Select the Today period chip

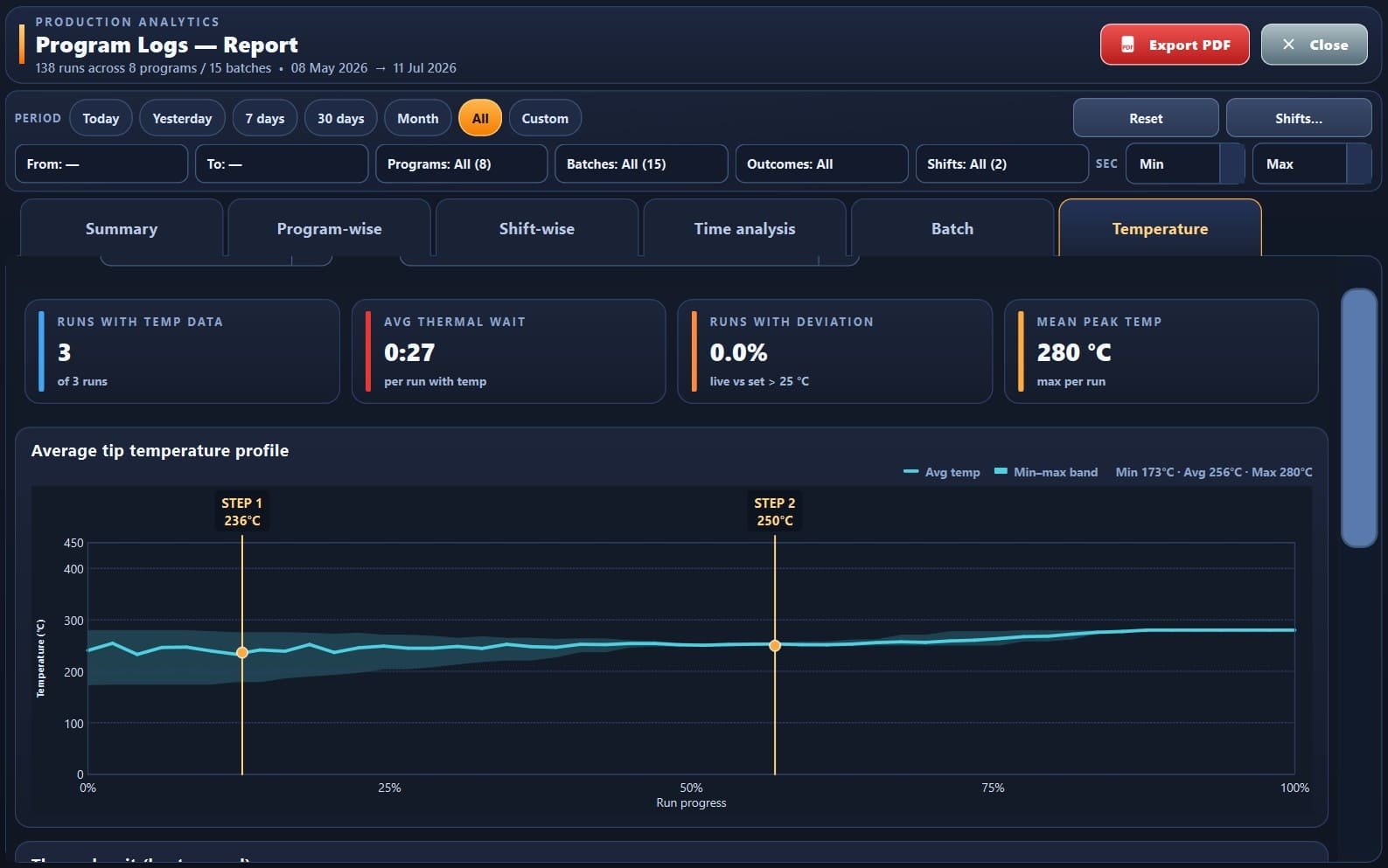(x=101, y=118)
